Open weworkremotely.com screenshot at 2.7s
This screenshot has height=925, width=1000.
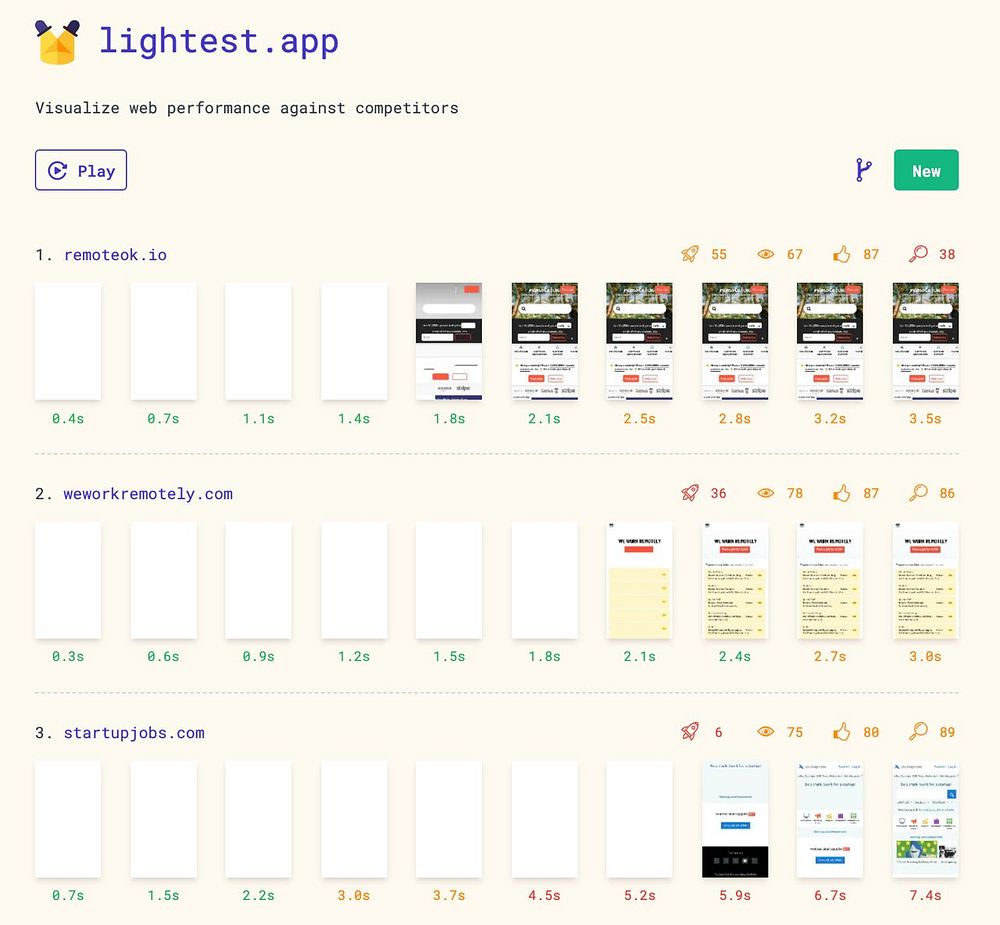tap(830, 581)
